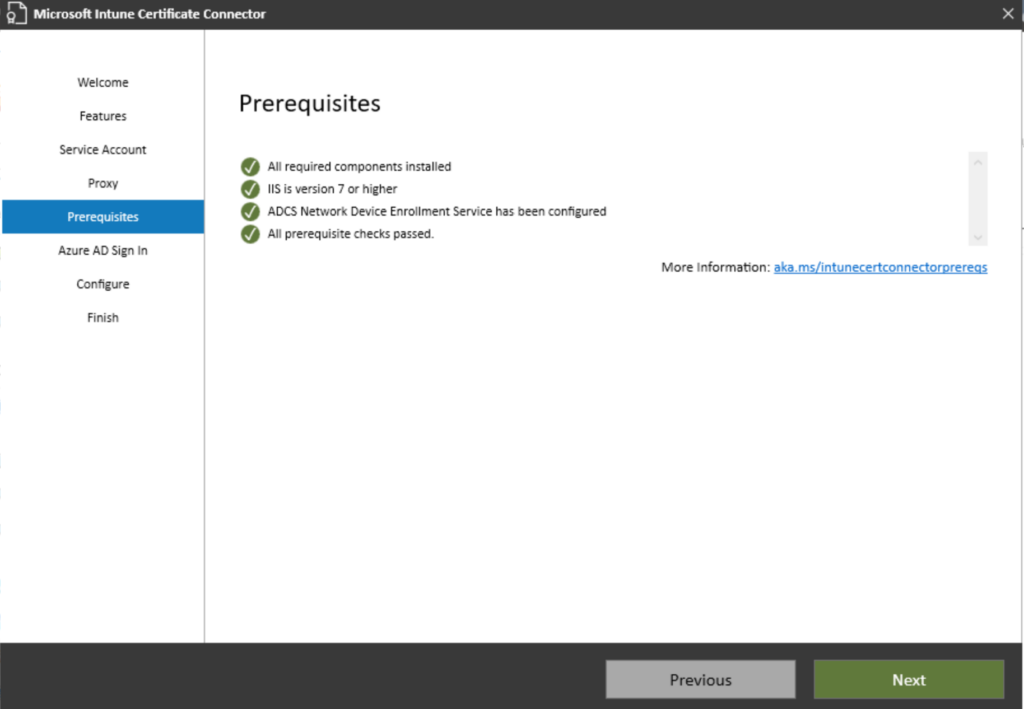Click the ADCS Network Device Enrollment Service line
Image resolution: width=1024 pixels, height=709 pixels.
click(437, 212)
